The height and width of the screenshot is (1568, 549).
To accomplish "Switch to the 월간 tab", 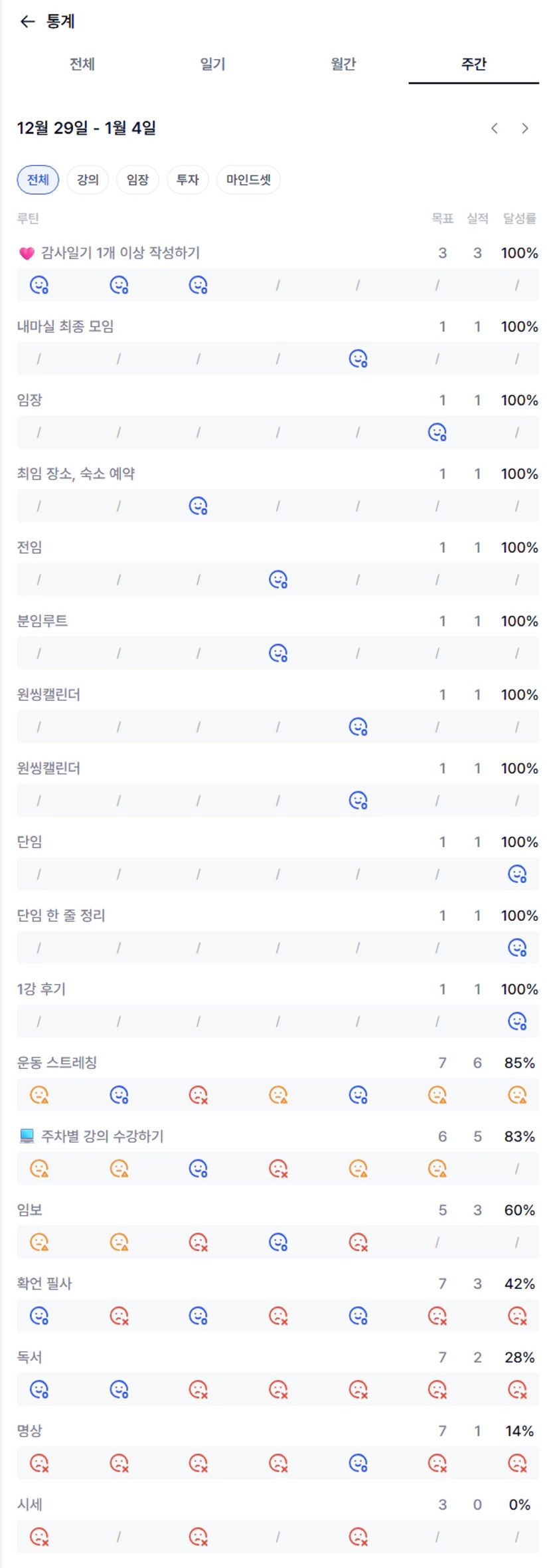I will (343, 64).
